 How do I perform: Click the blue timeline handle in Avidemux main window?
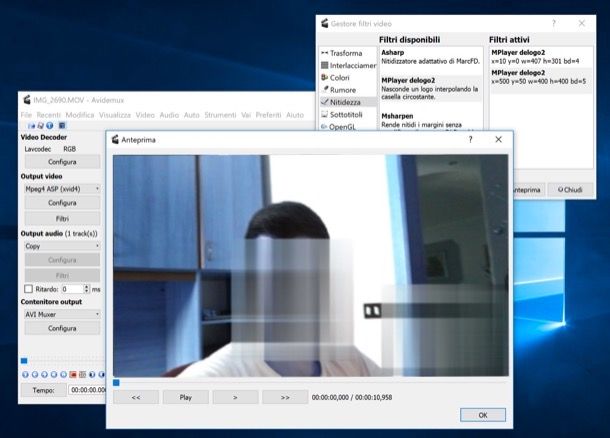coord(24,361)
